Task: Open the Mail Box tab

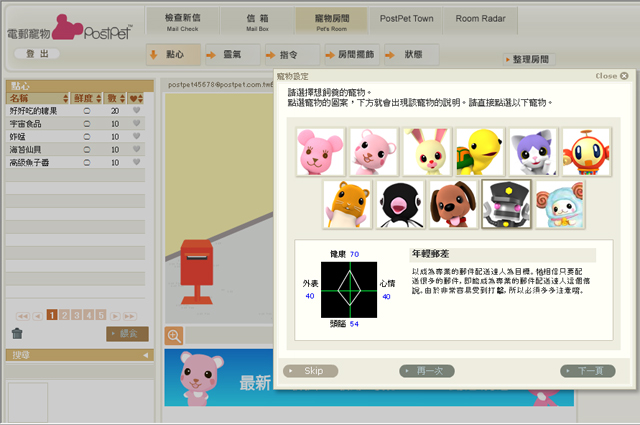Action: click(x=257, y=22)
